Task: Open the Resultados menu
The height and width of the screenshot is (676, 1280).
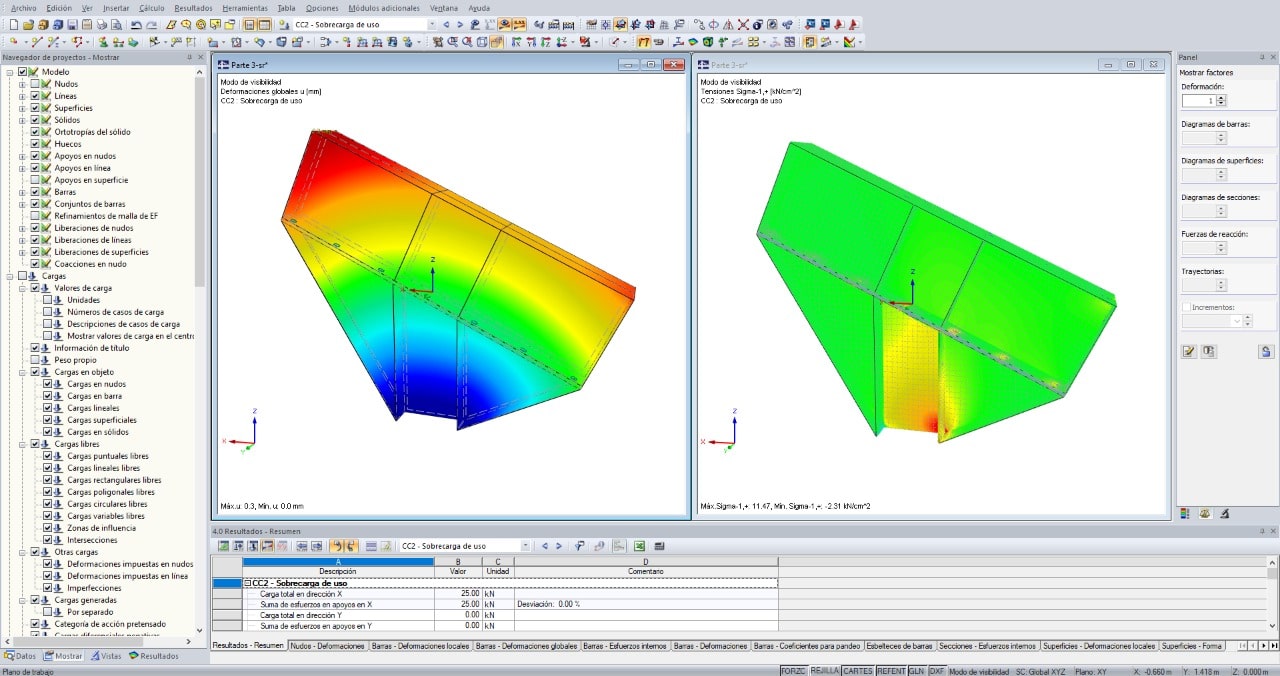Action: [x=193, y=7]
